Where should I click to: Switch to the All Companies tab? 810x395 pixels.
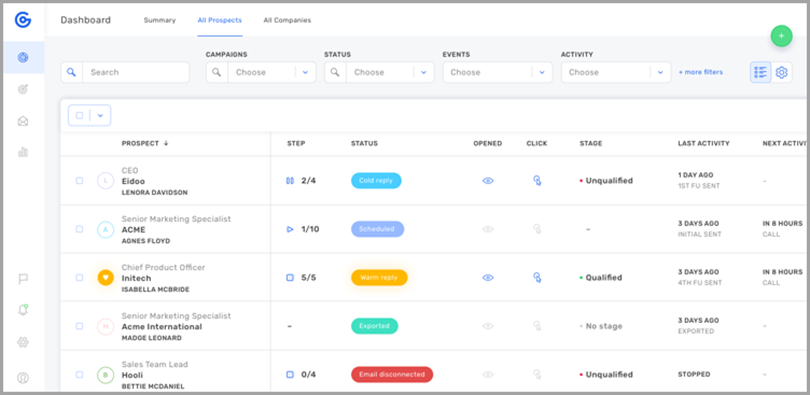pos(287,20)
